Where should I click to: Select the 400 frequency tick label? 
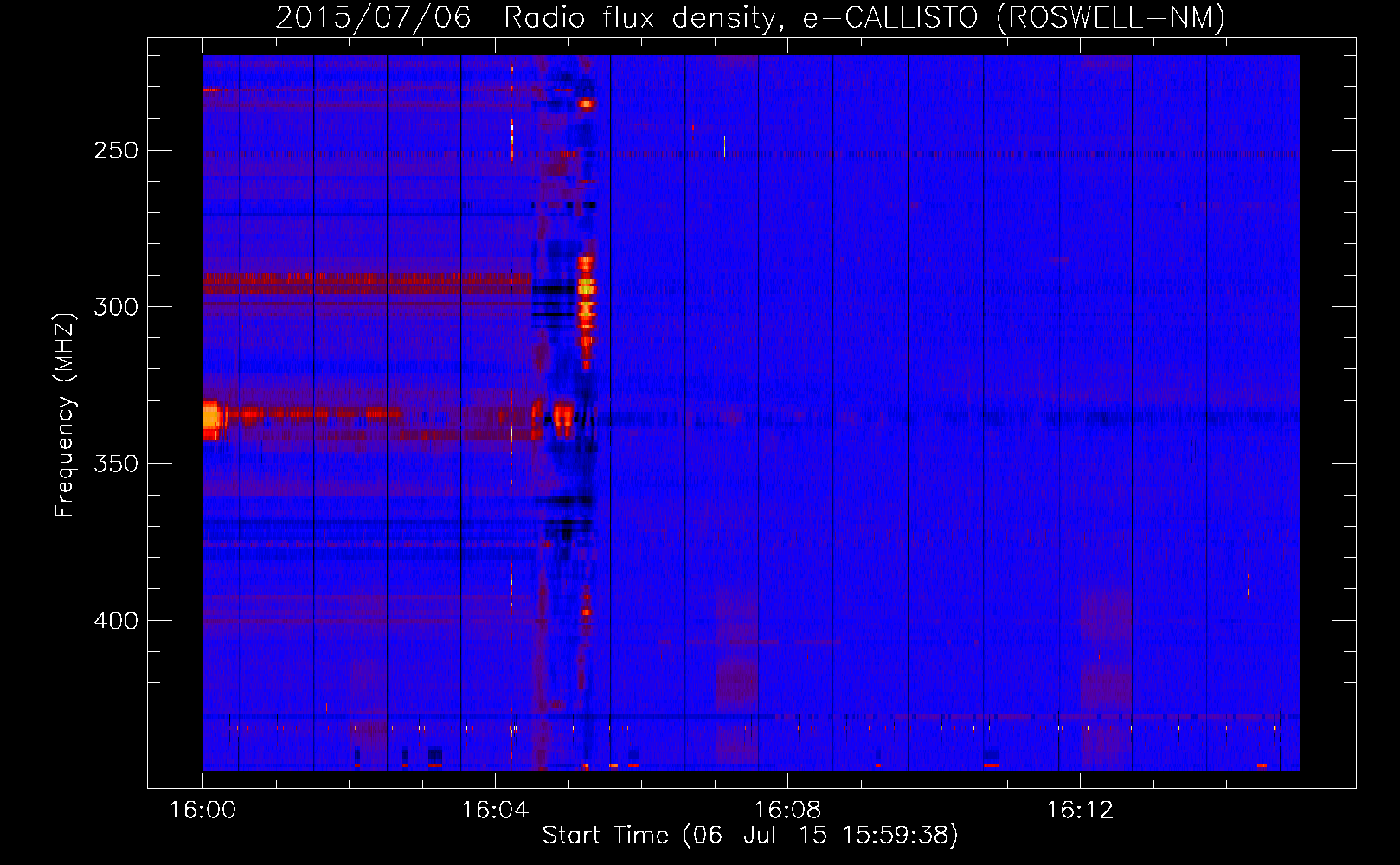pyautogui.click(x=116, y=621)
